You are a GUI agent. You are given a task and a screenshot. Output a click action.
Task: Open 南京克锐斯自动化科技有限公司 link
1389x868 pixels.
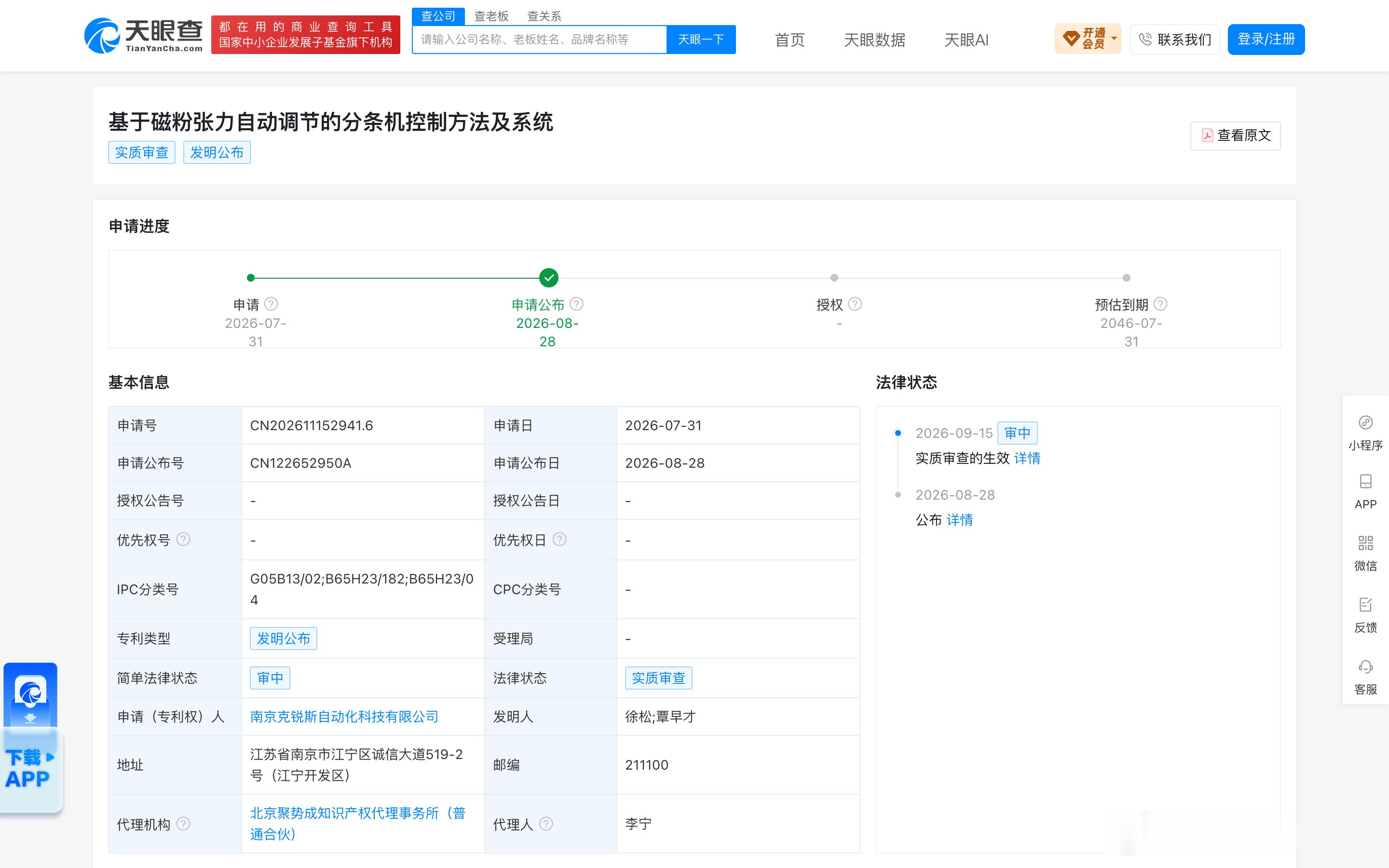point(344,717)
